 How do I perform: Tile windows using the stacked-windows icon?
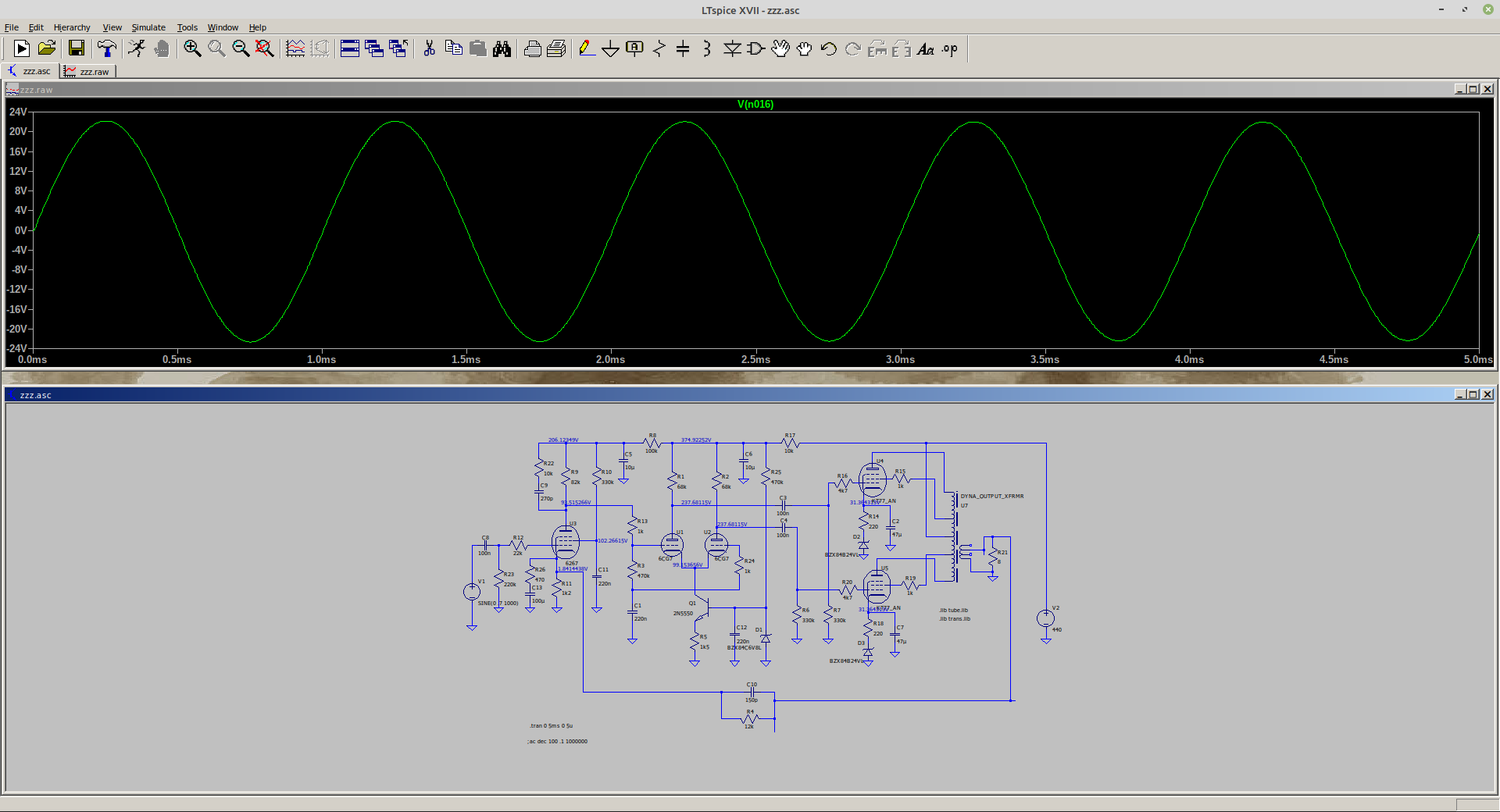pos(350,49)
